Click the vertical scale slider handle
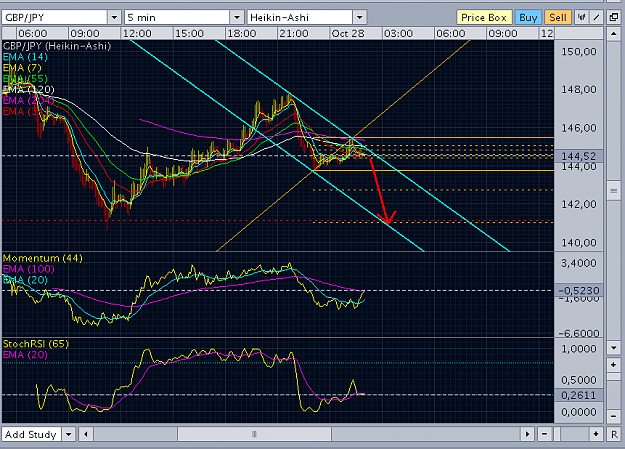The image size is (625, 449). (x=613, y=191)
